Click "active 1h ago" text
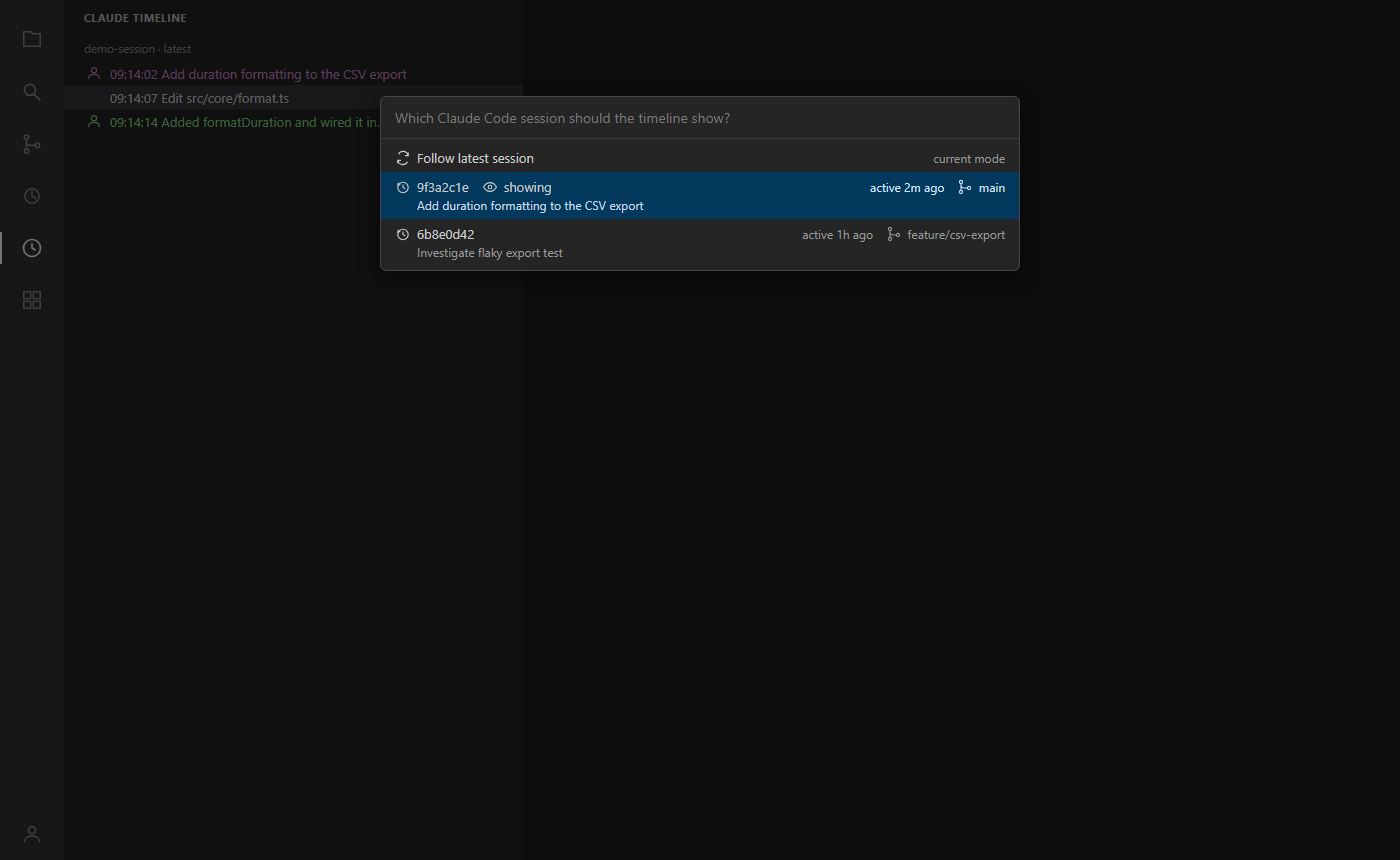 click(x=837, y=235)
